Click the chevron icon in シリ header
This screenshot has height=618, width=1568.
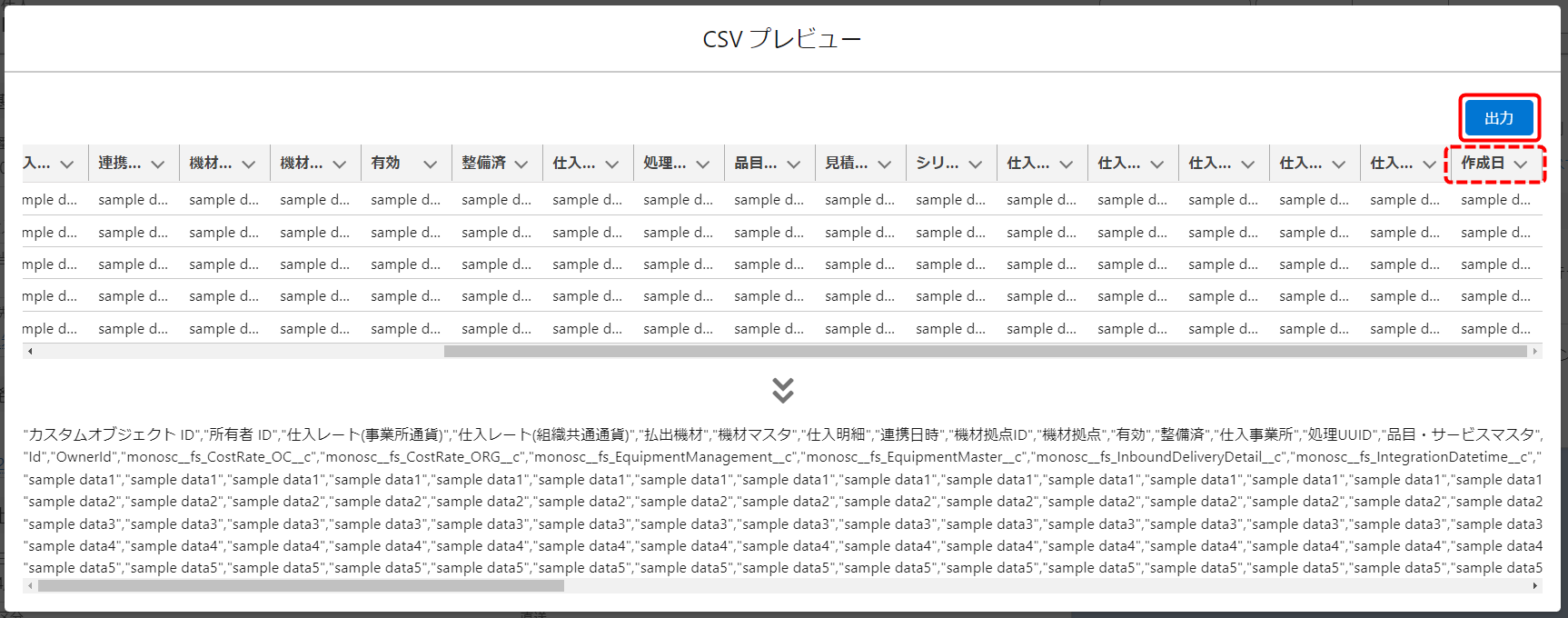pos(976,164)
